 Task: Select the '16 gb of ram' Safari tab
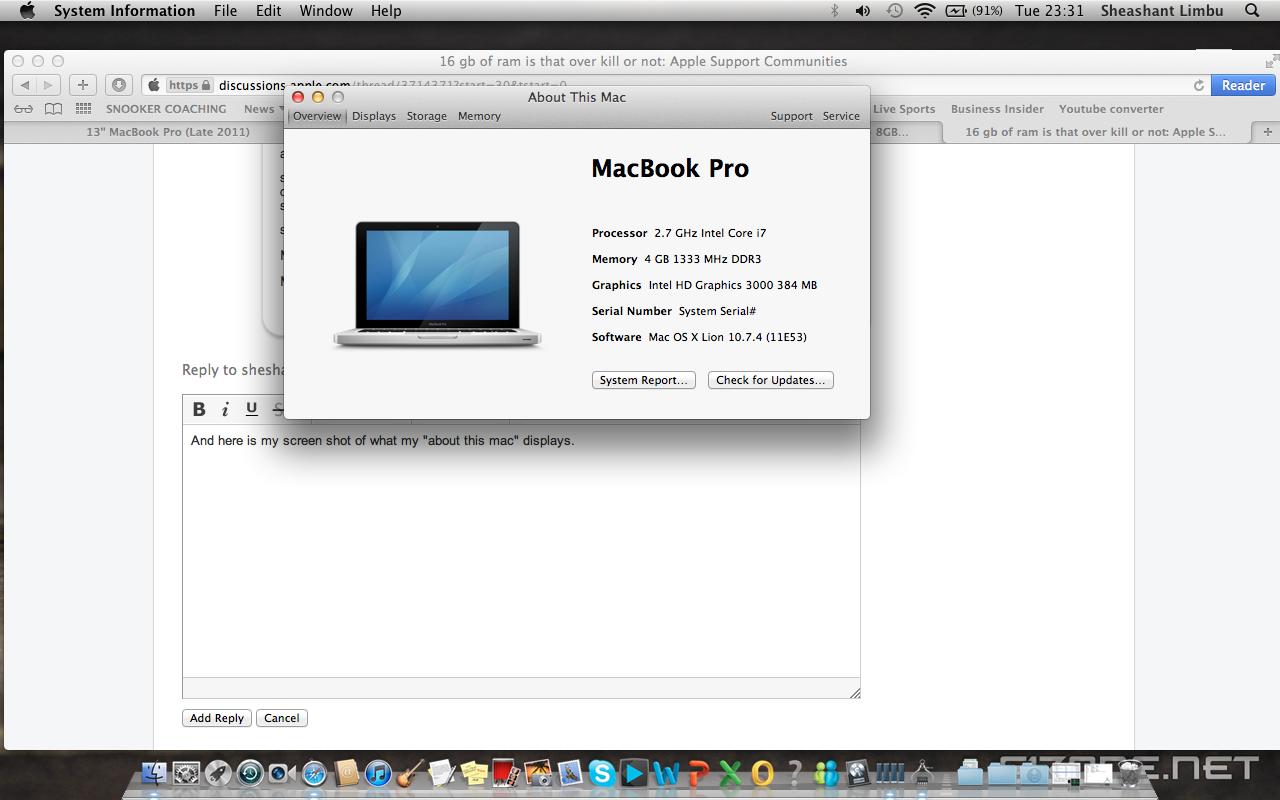1095,132
